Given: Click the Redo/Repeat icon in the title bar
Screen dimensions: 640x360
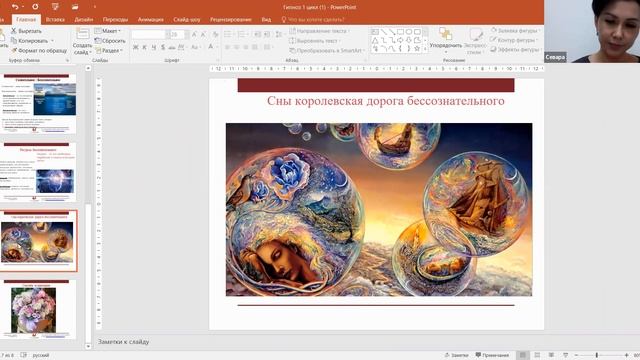Looking at the screenshot, I should [35, 7].
